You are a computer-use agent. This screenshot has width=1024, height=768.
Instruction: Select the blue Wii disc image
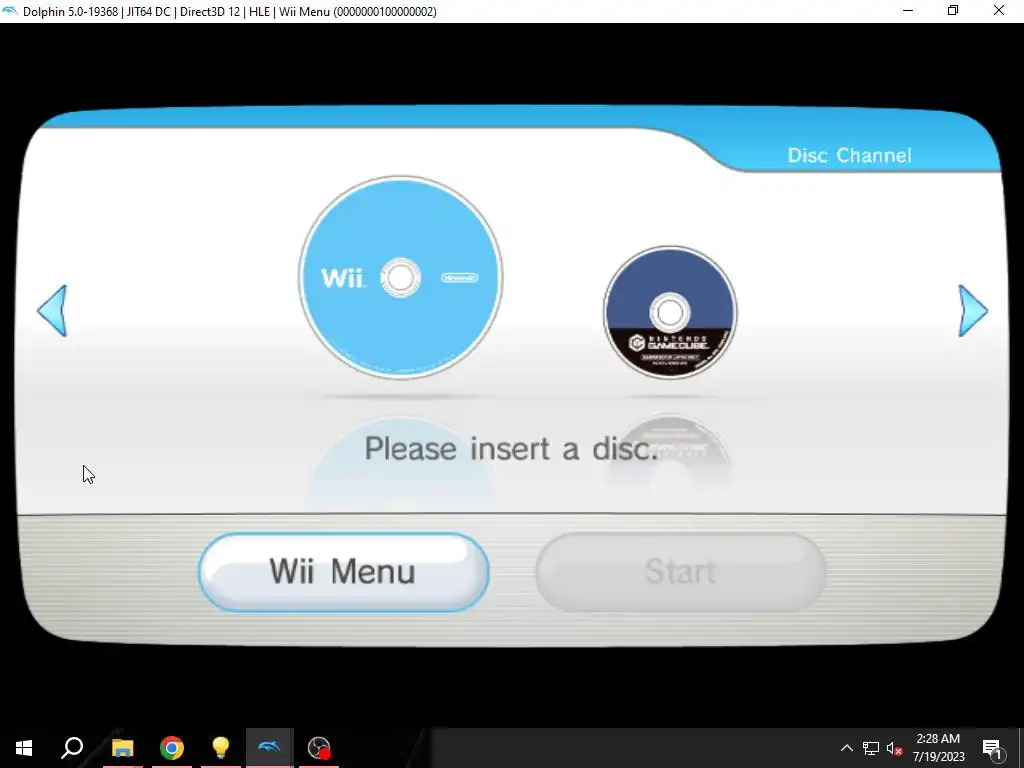[400, 278]
